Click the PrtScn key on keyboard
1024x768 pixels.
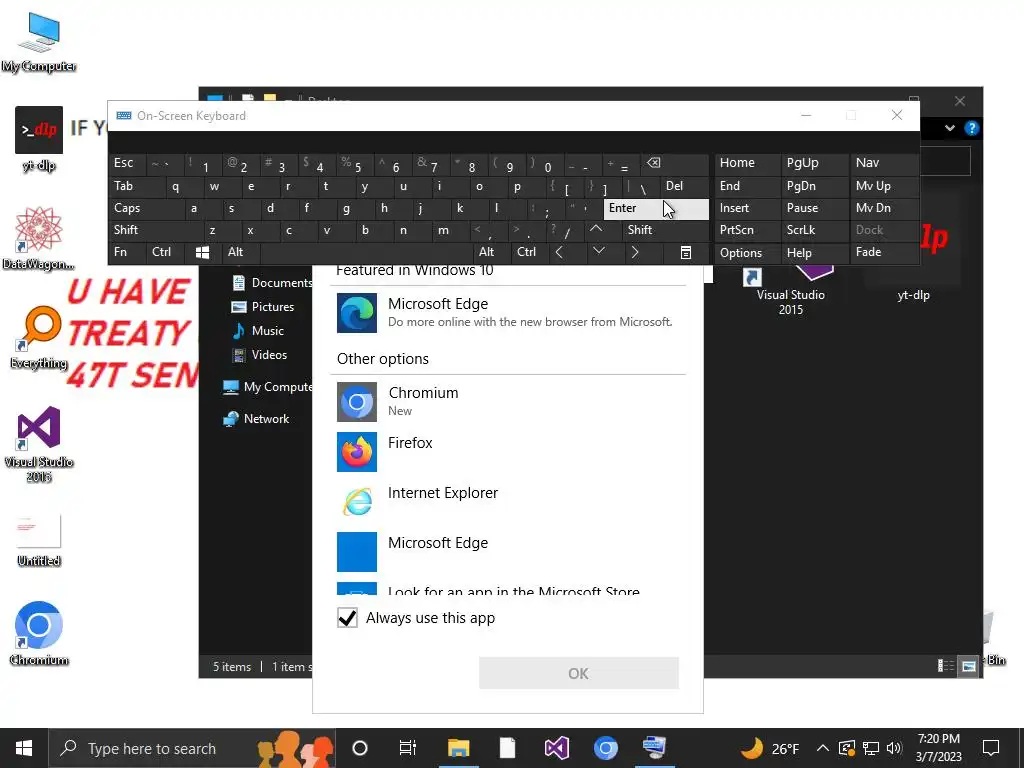(x=747, y=230)
